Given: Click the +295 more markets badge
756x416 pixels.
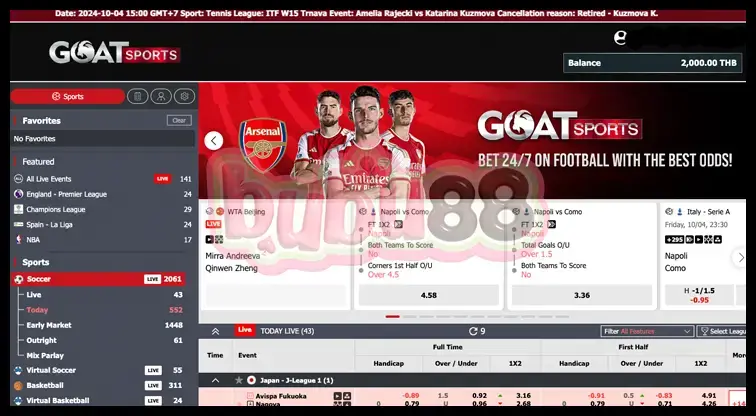Looking at the screenshot, I should pyautogui.click(x=674, y=240).
